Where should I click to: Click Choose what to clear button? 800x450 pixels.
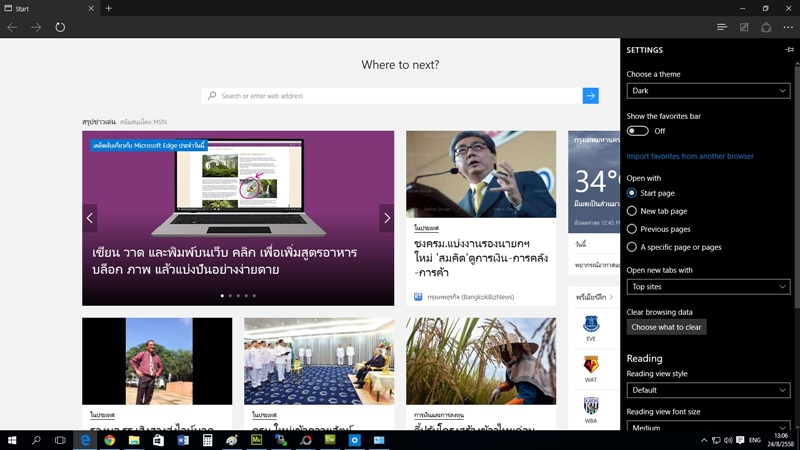click(666, 327)
